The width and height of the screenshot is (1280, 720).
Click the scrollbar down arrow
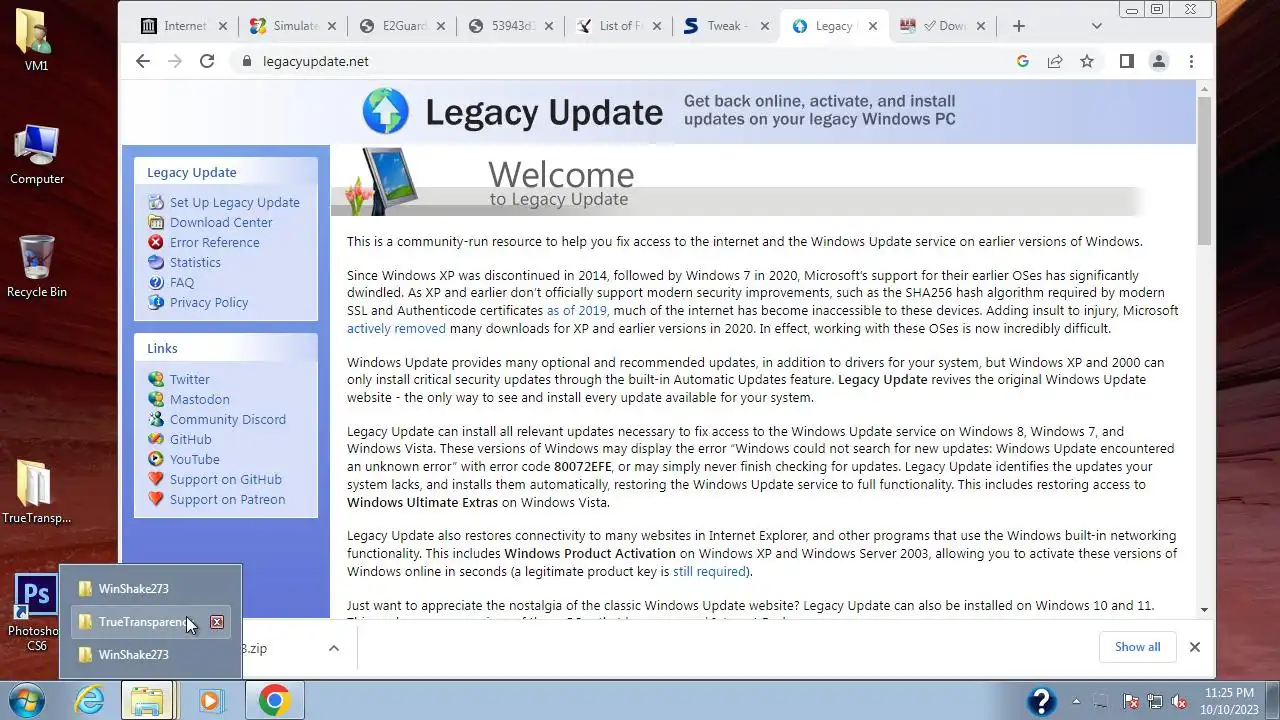[1204, 608]
